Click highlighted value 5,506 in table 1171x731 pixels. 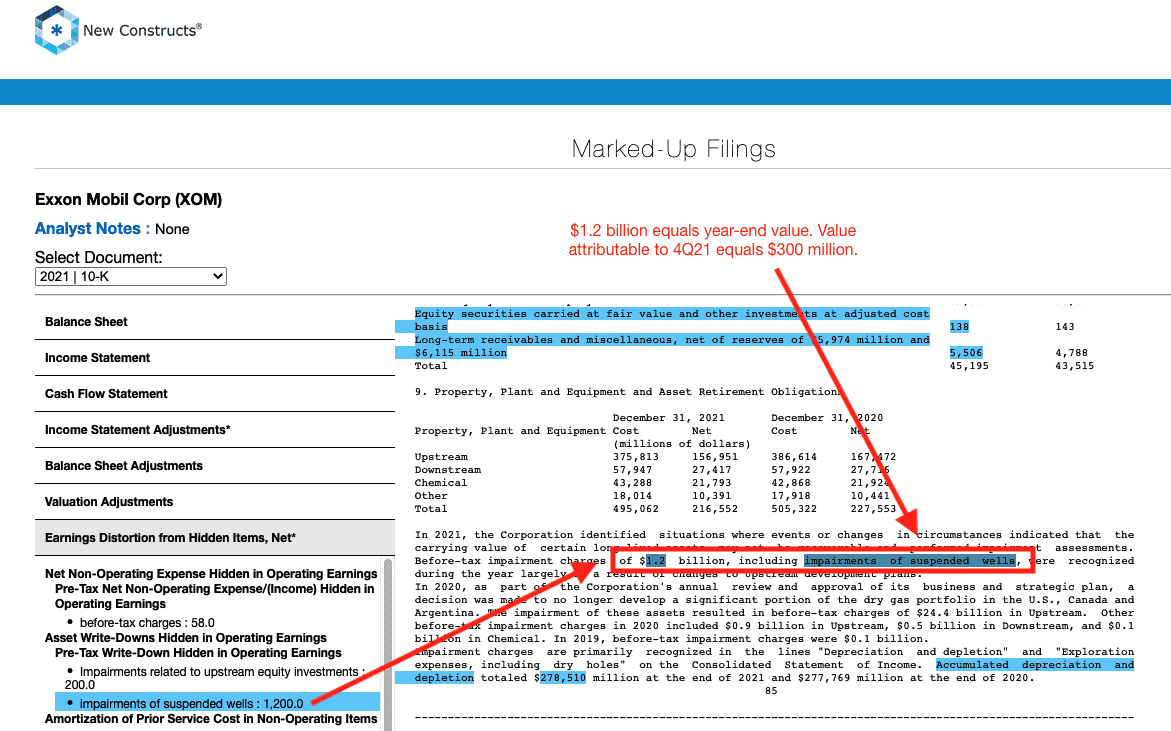pos(966,352)
